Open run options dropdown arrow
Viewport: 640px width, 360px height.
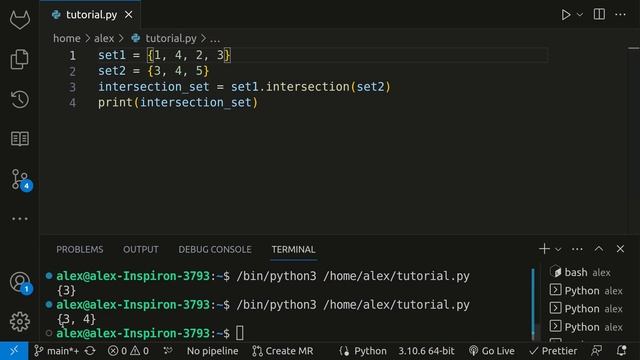[x=580, y=15]
